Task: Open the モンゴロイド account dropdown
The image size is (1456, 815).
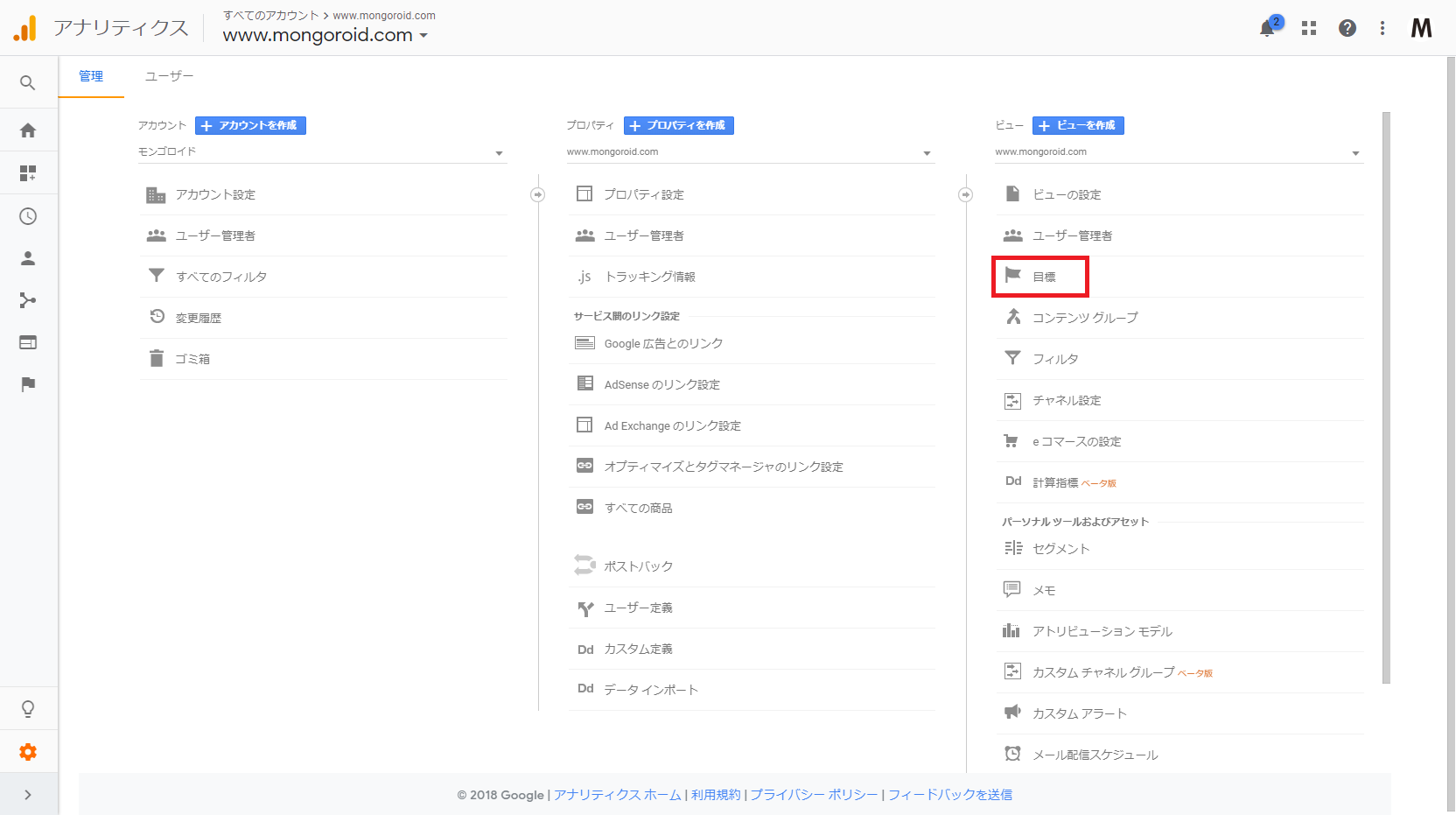Action: 322,152
